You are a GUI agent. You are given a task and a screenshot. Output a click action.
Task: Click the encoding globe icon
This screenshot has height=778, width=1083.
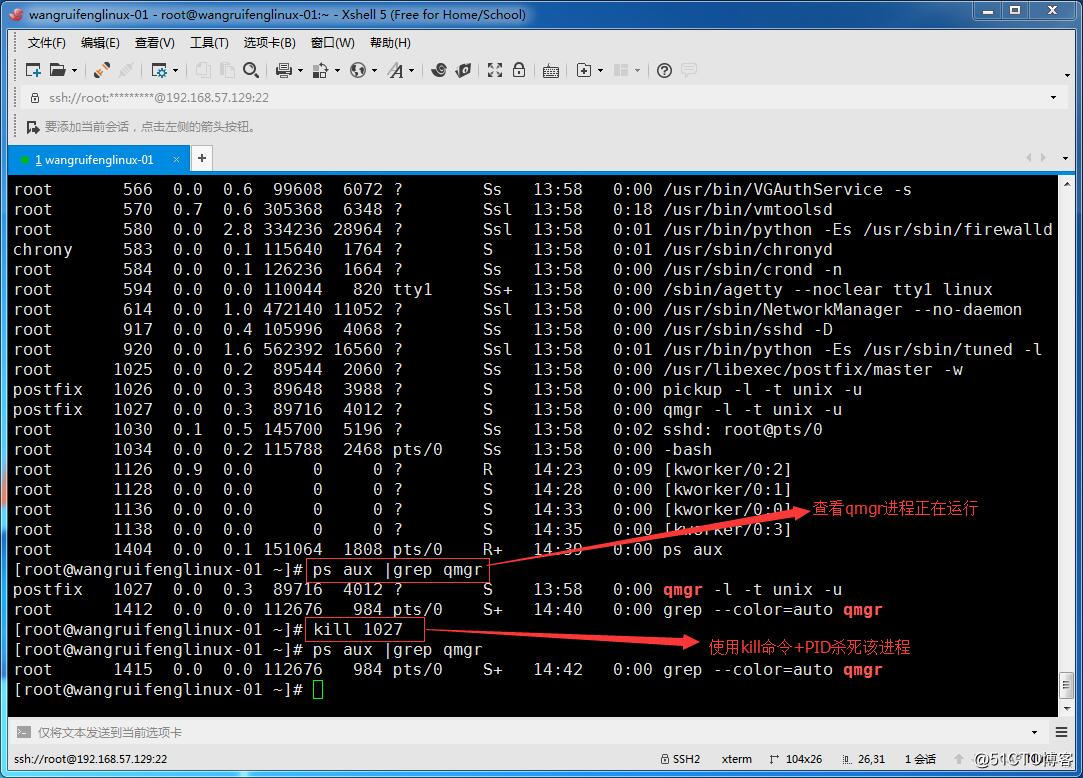[x=358, y=70]
